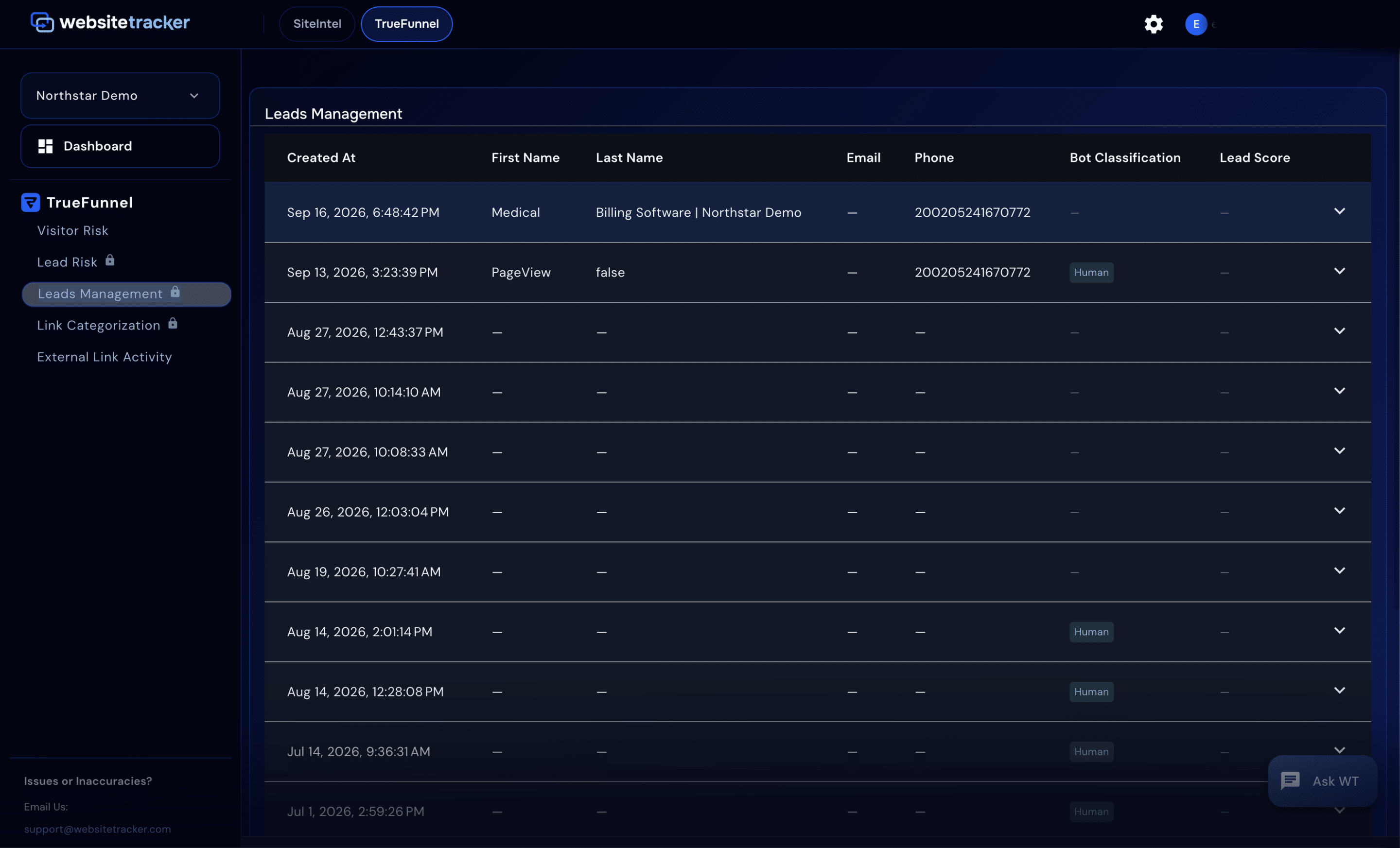Screen dimensions: 1400x848
Task: Click phone 200205241670772 in Sep 16 row
Action: point(972,212)
